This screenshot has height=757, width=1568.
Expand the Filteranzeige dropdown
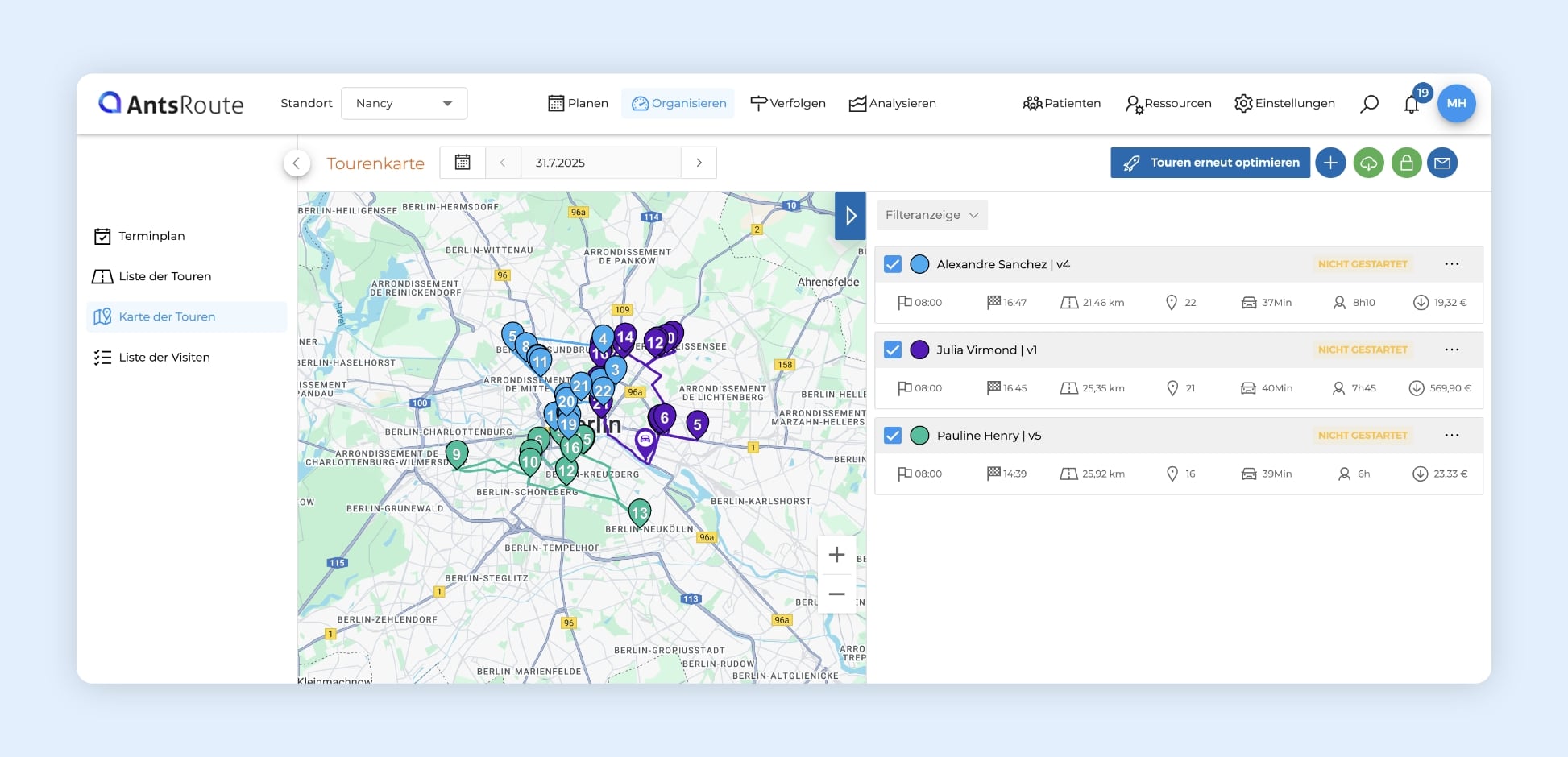pyautogui.click(x=931, y=215)
